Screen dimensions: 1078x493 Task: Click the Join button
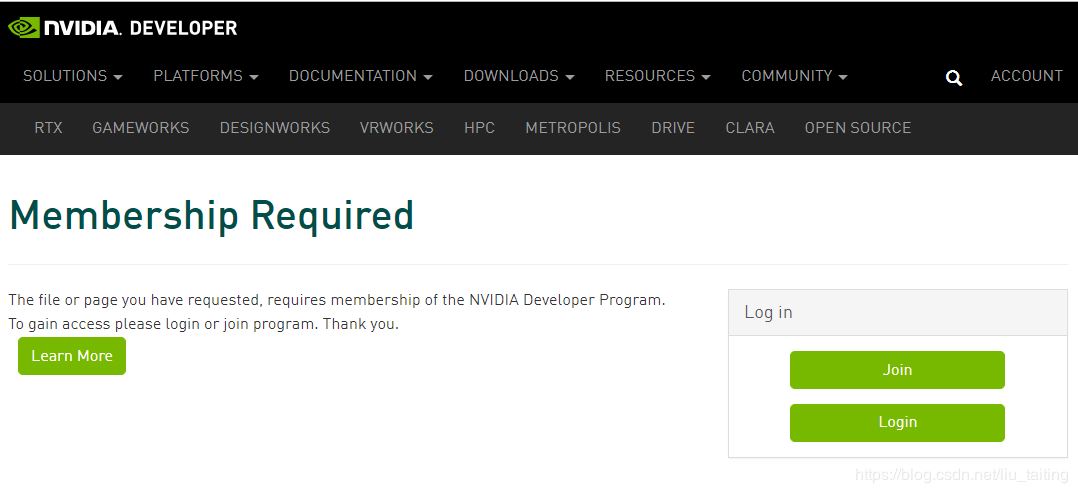click(897, 370)
